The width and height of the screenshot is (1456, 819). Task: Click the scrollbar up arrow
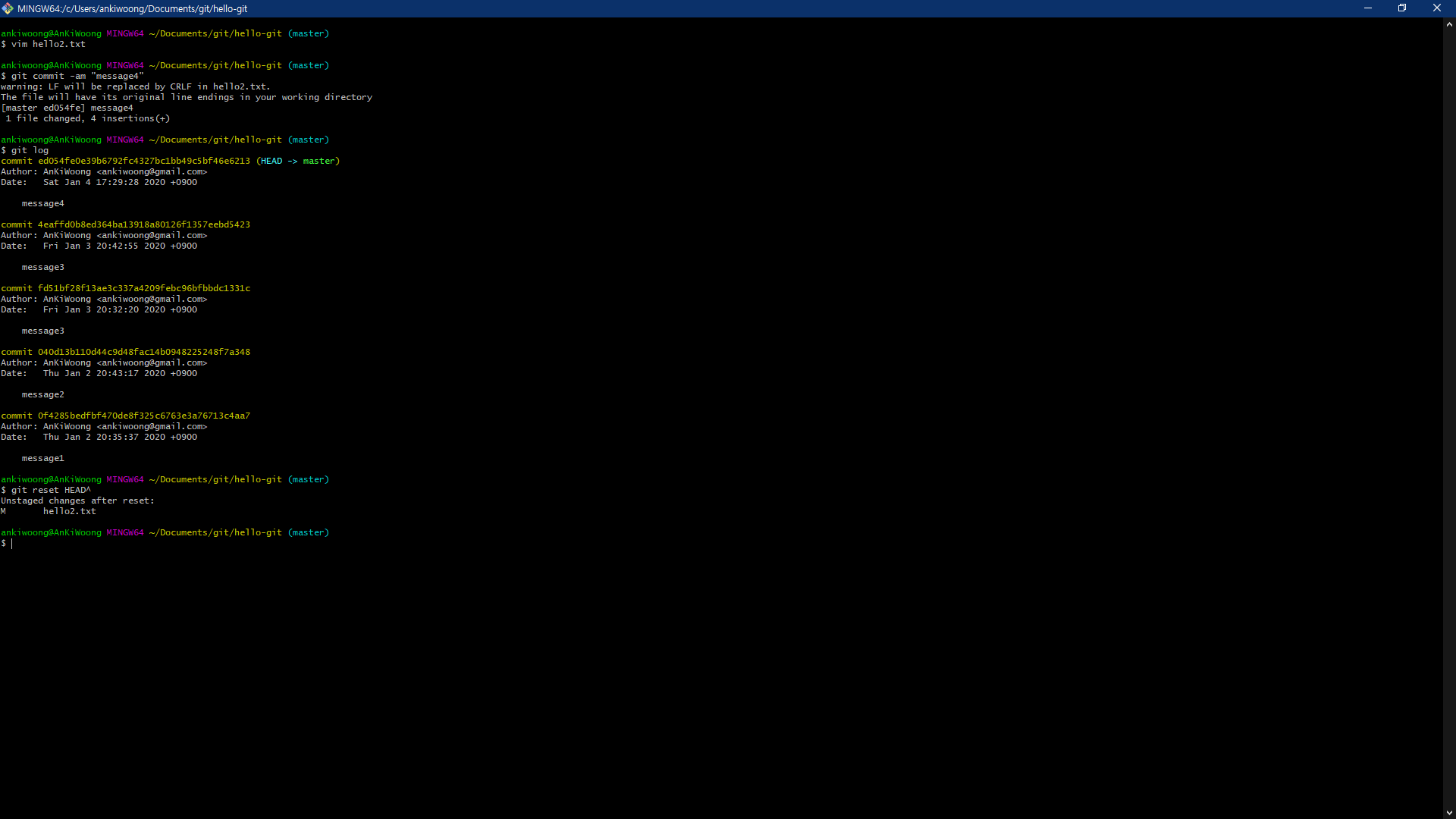click(x=1449, y=24)
